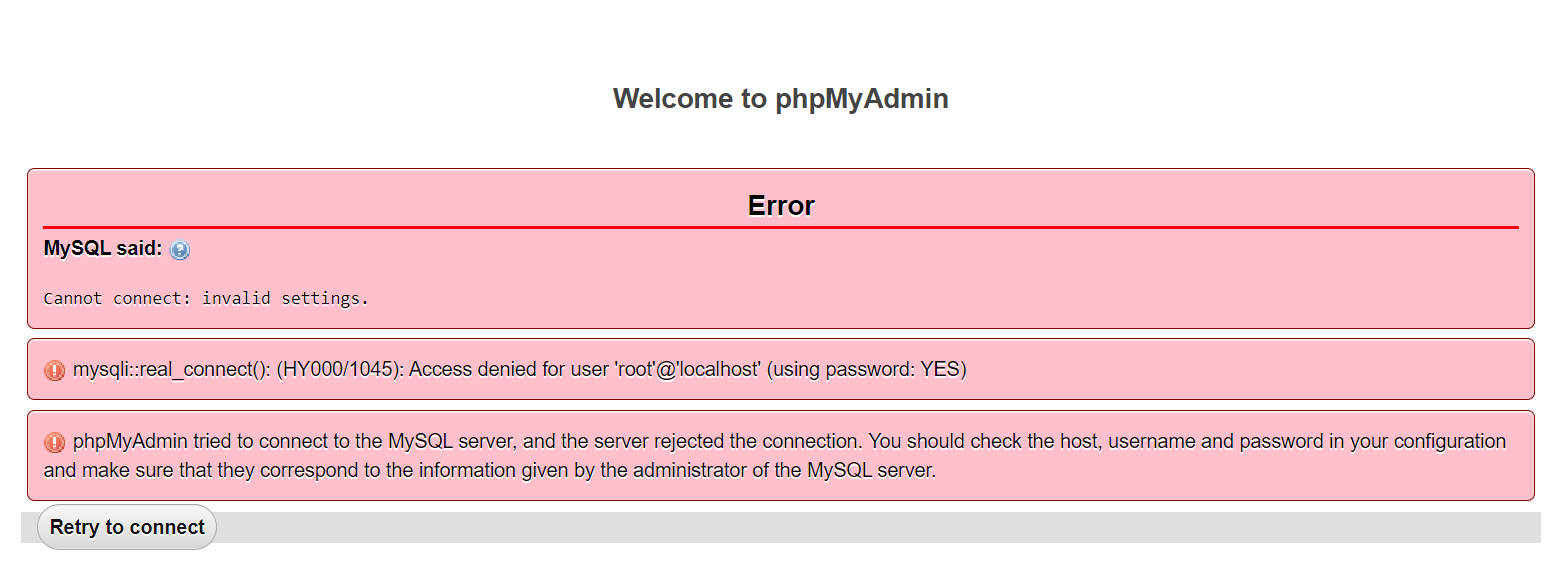Viewport: 1565px width, 572px height.
Task: Click "(using password: YES)" text
Action: (x=867, y=369)
